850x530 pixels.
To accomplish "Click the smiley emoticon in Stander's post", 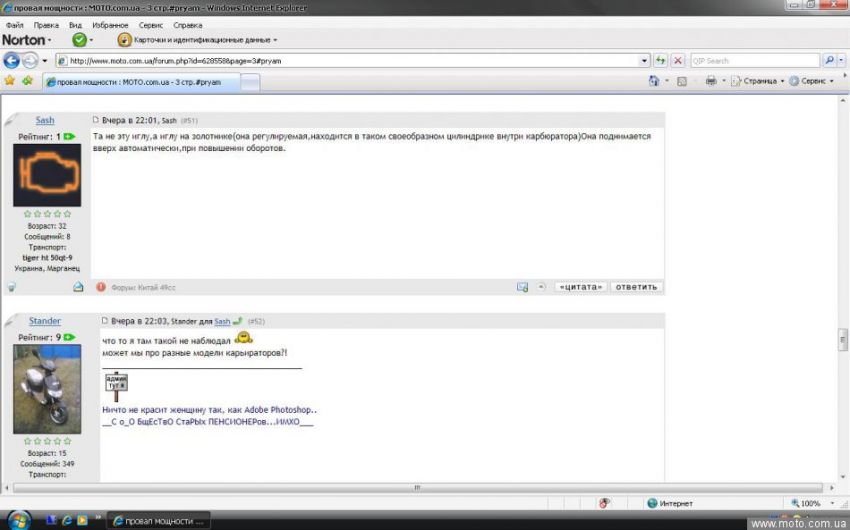I will pos(243,338).
